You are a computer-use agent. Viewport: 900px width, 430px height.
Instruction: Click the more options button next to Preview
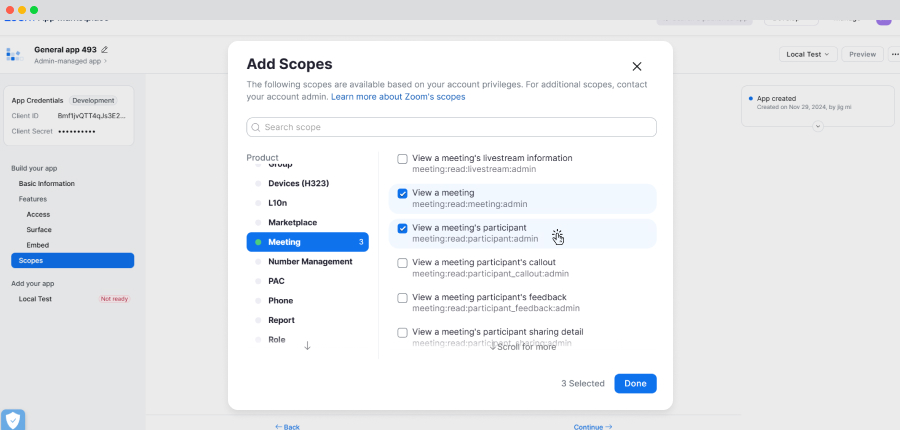click(894, 54)
